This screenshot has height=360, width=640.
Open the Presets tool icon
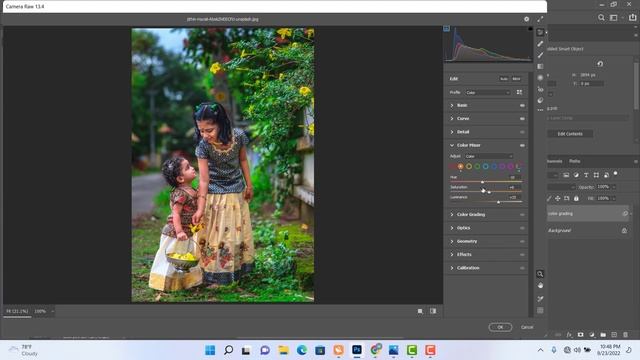pyautogui.click(x=540, y=100)
